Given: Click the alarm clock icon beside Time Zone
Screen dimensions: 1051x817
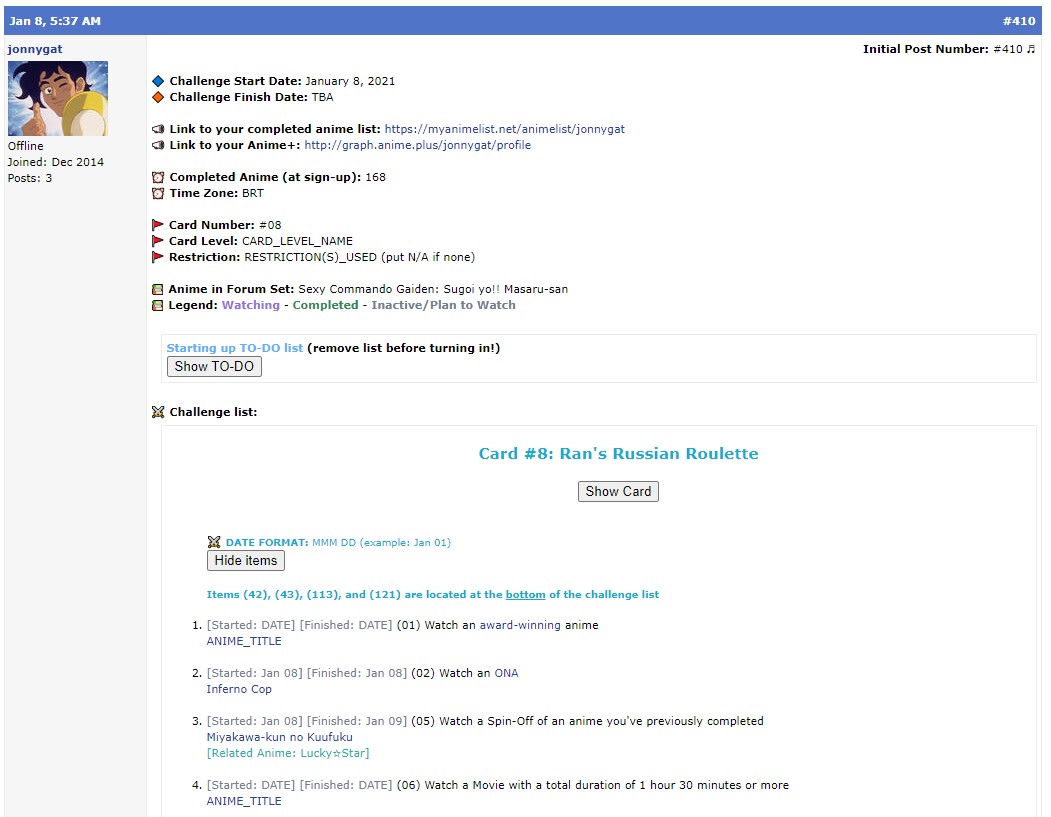Looking at the screenshot, I should (158, 192).
